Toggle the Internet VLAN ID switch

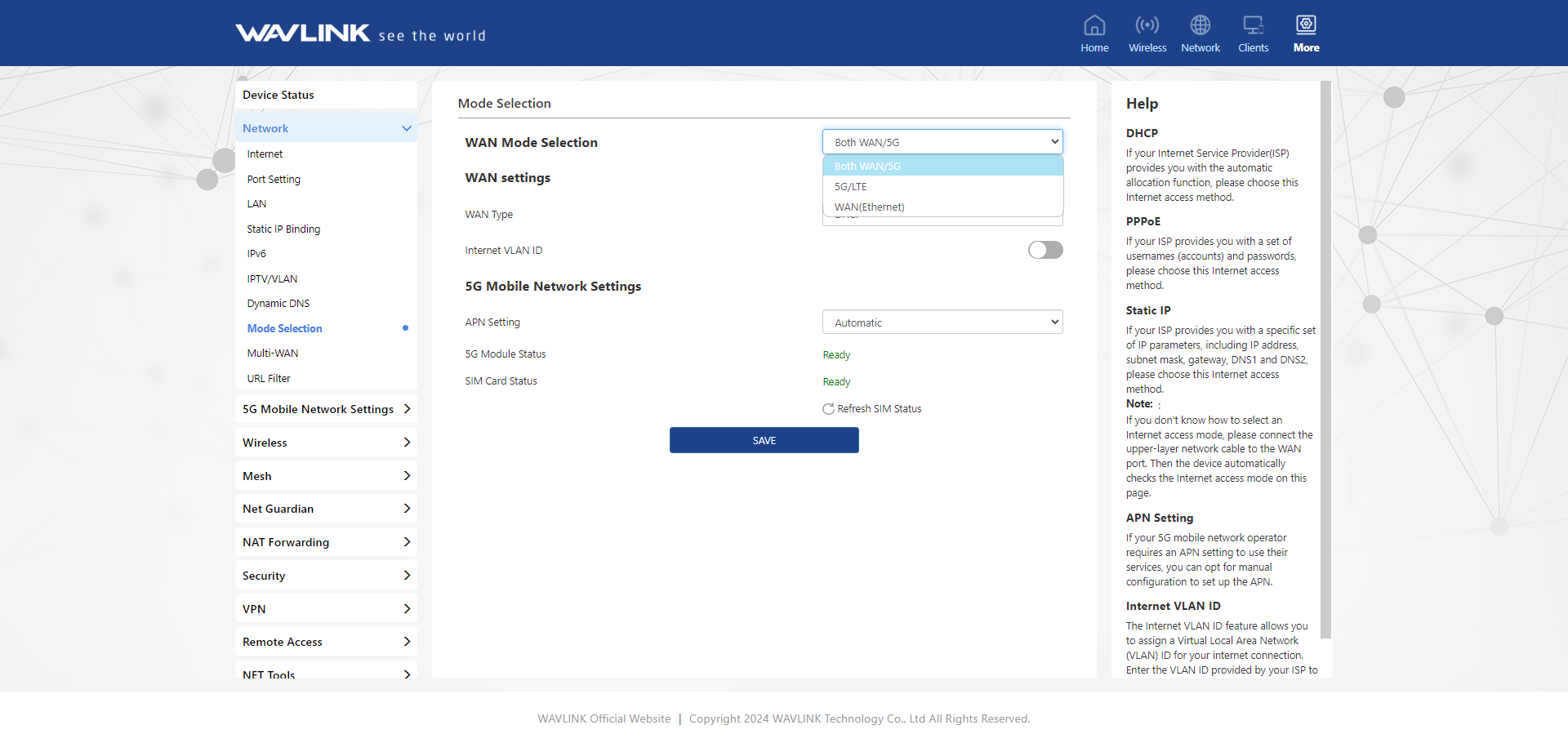[1045, 250]
